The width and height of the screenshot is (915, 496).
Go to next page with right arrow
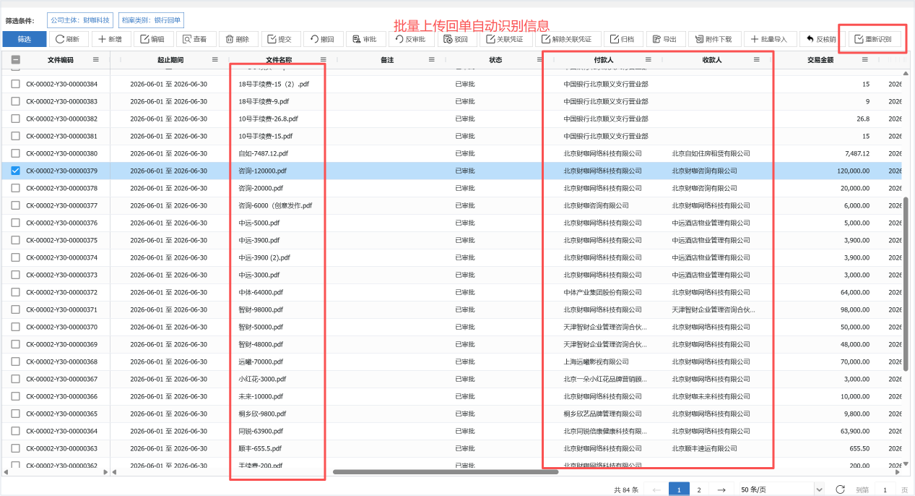(721, 490)
